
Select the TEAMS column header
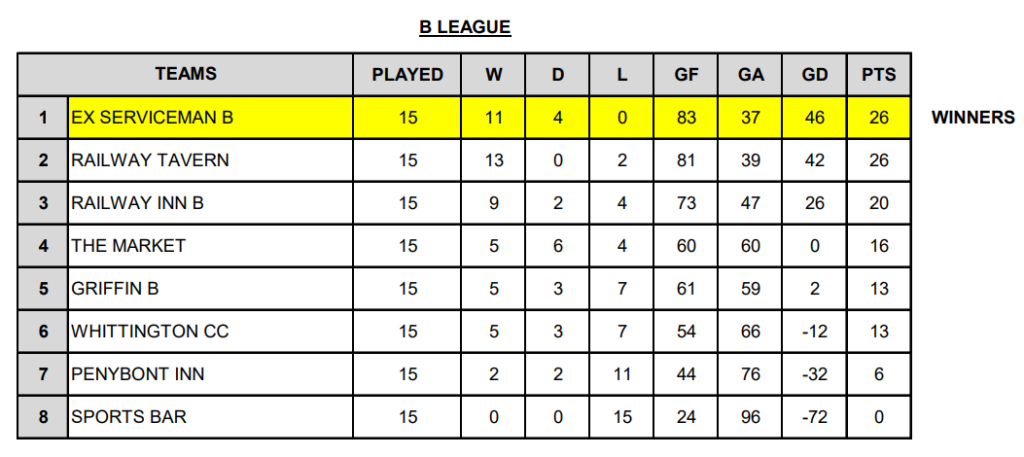click(186, 74)
